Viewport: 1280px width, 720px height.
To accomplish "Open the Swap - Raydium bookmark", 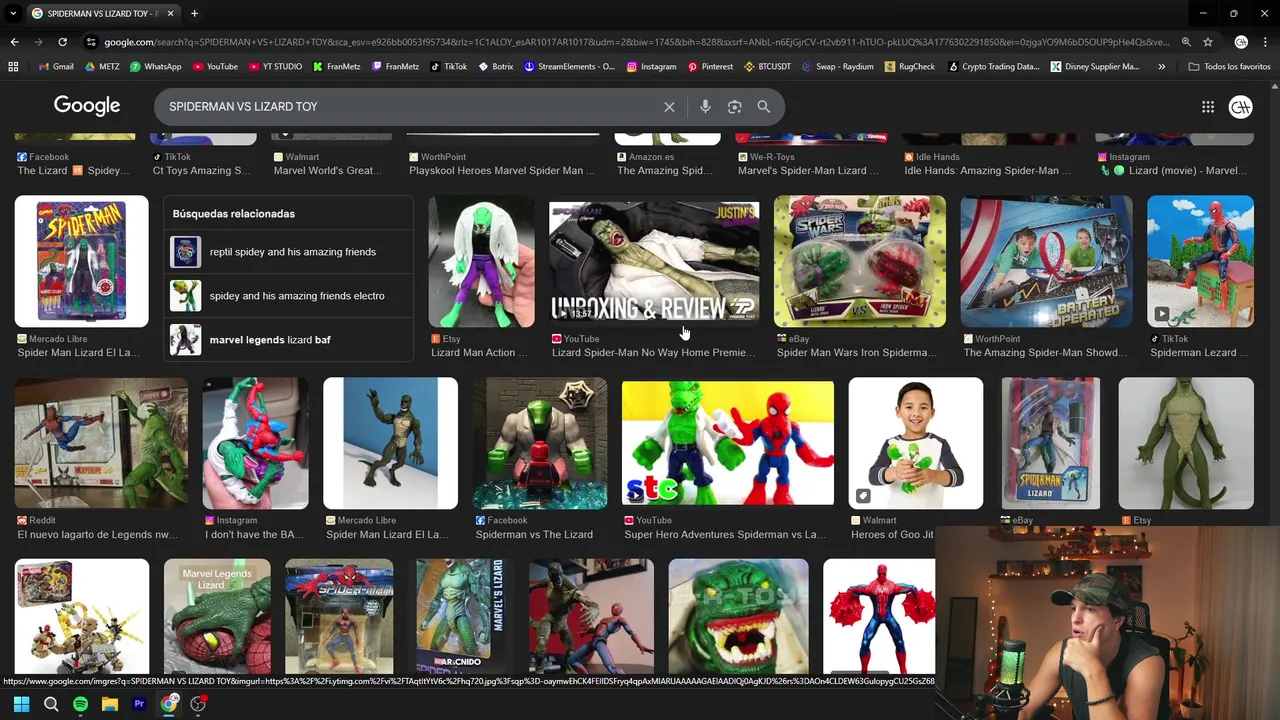I will [x=837, y=67].
